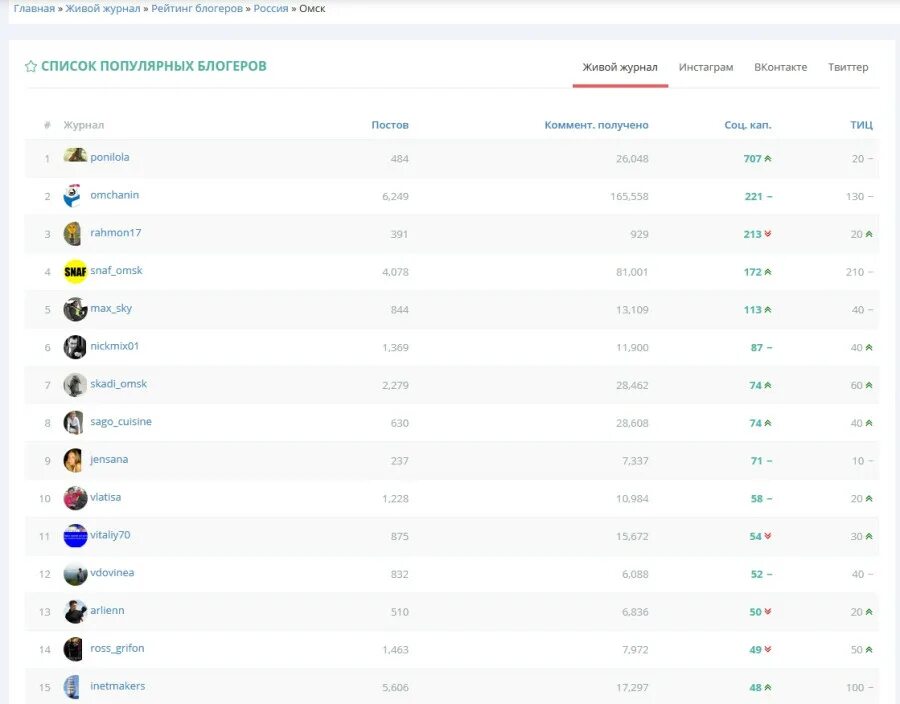900x704 pixels.
Task: Open the ВКонтакте tab
Action: [781, 67]
